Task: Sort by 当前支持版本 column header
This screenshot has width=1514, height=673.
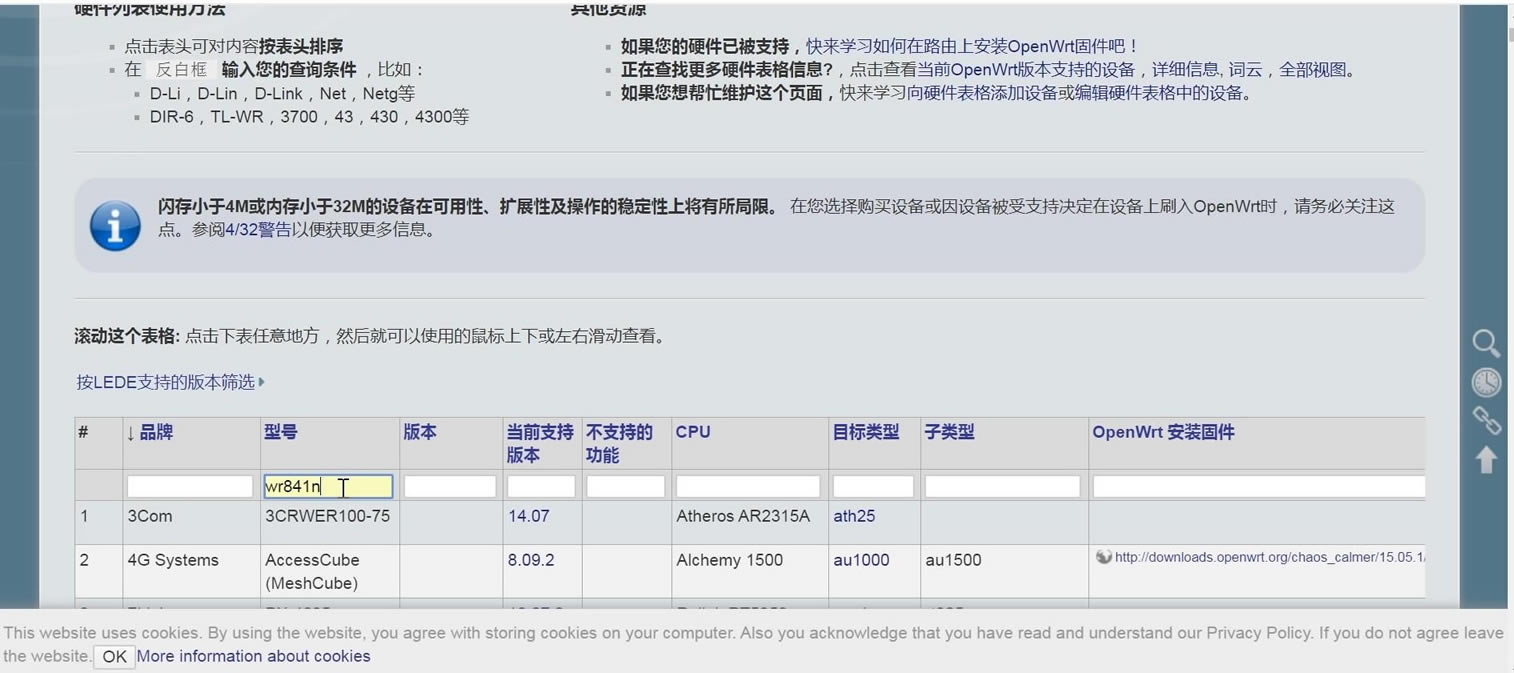Action: pos(539,443)
